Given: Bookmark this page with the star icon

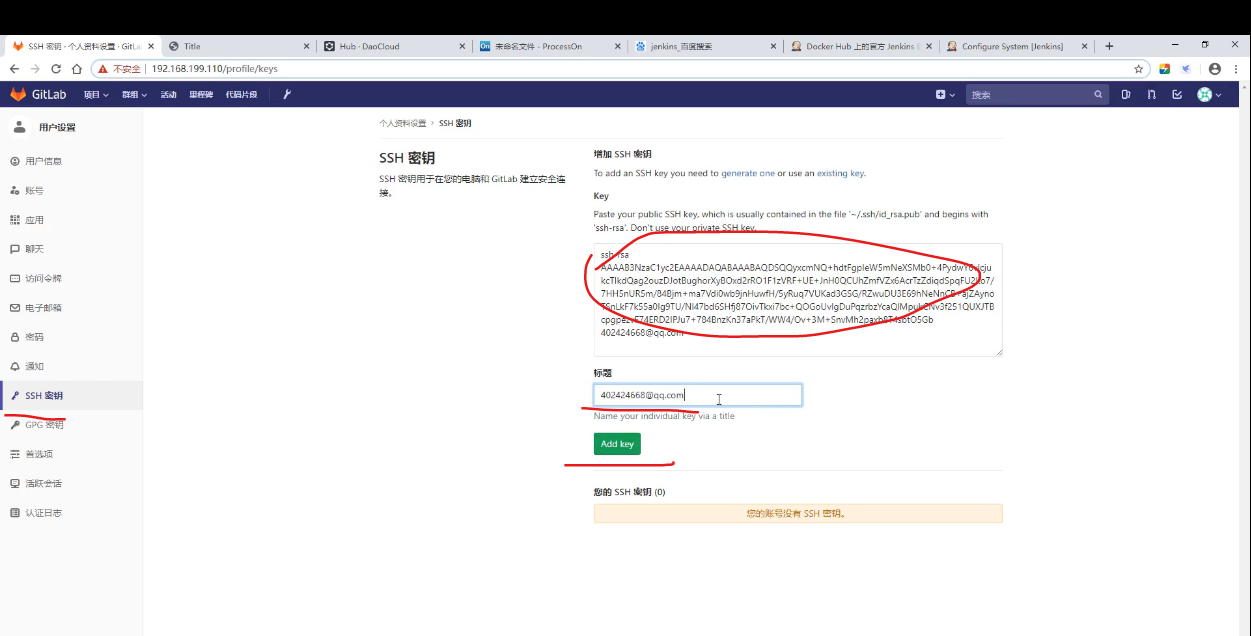Looking at the screenshot, I should [x=1138, y=69].
